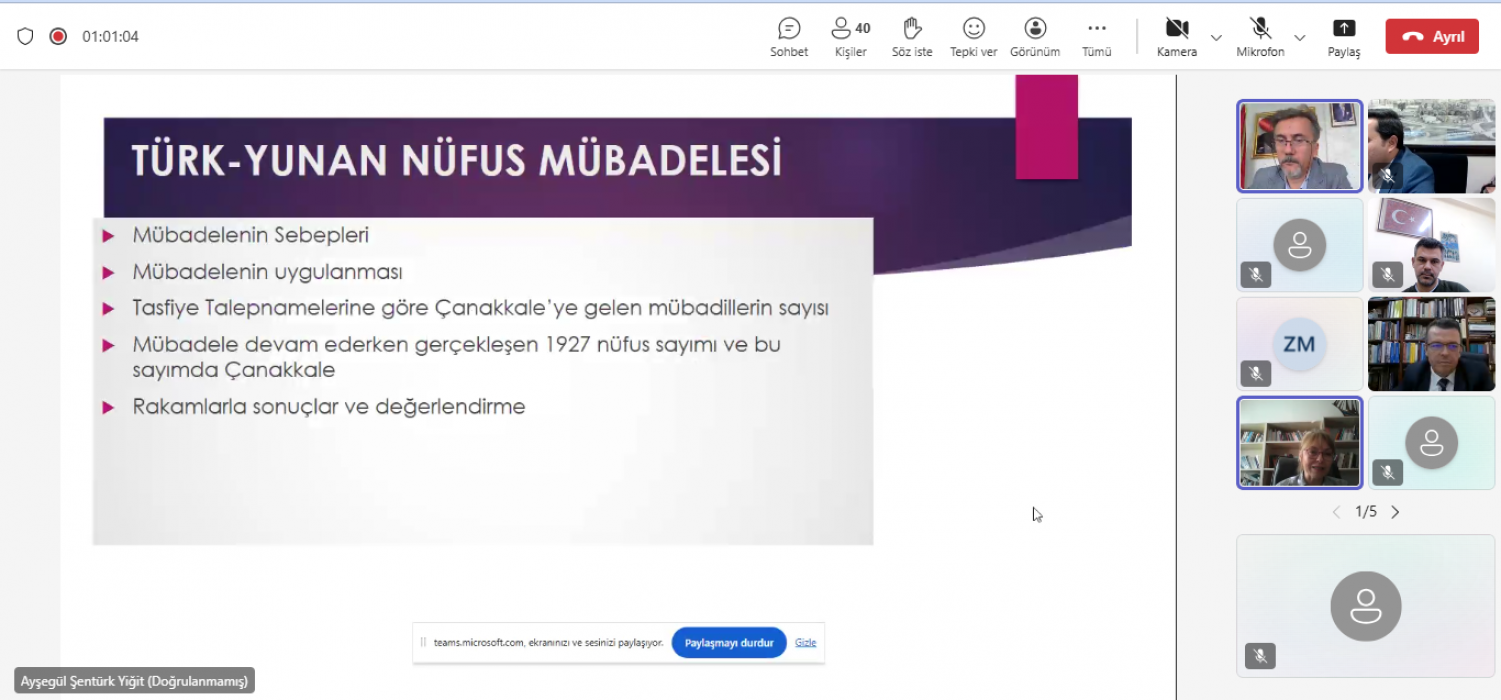Show the Kişiler participants list

(851, 37)
